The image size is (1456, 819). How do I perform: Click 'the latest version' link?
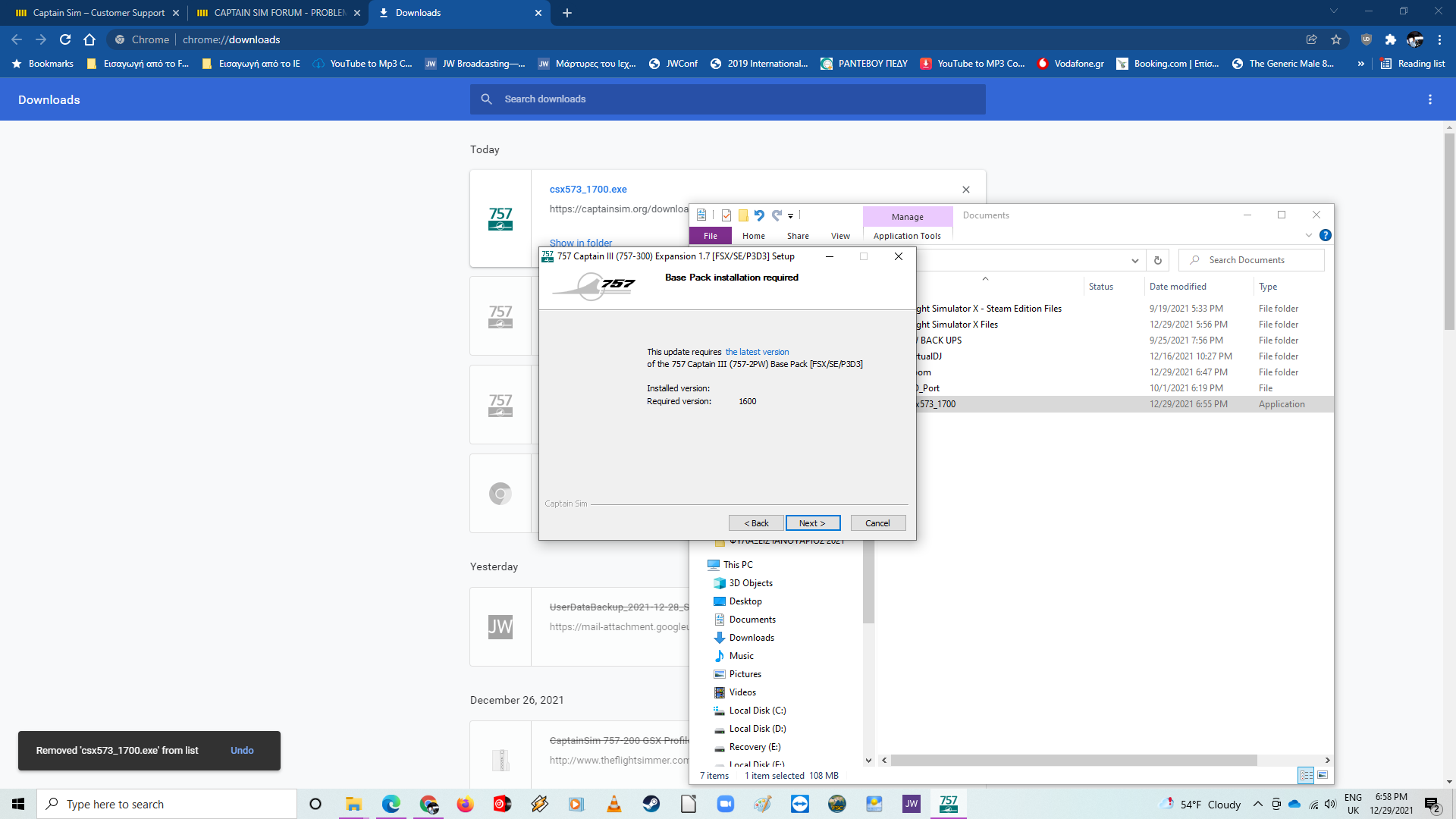coord(757,352)
